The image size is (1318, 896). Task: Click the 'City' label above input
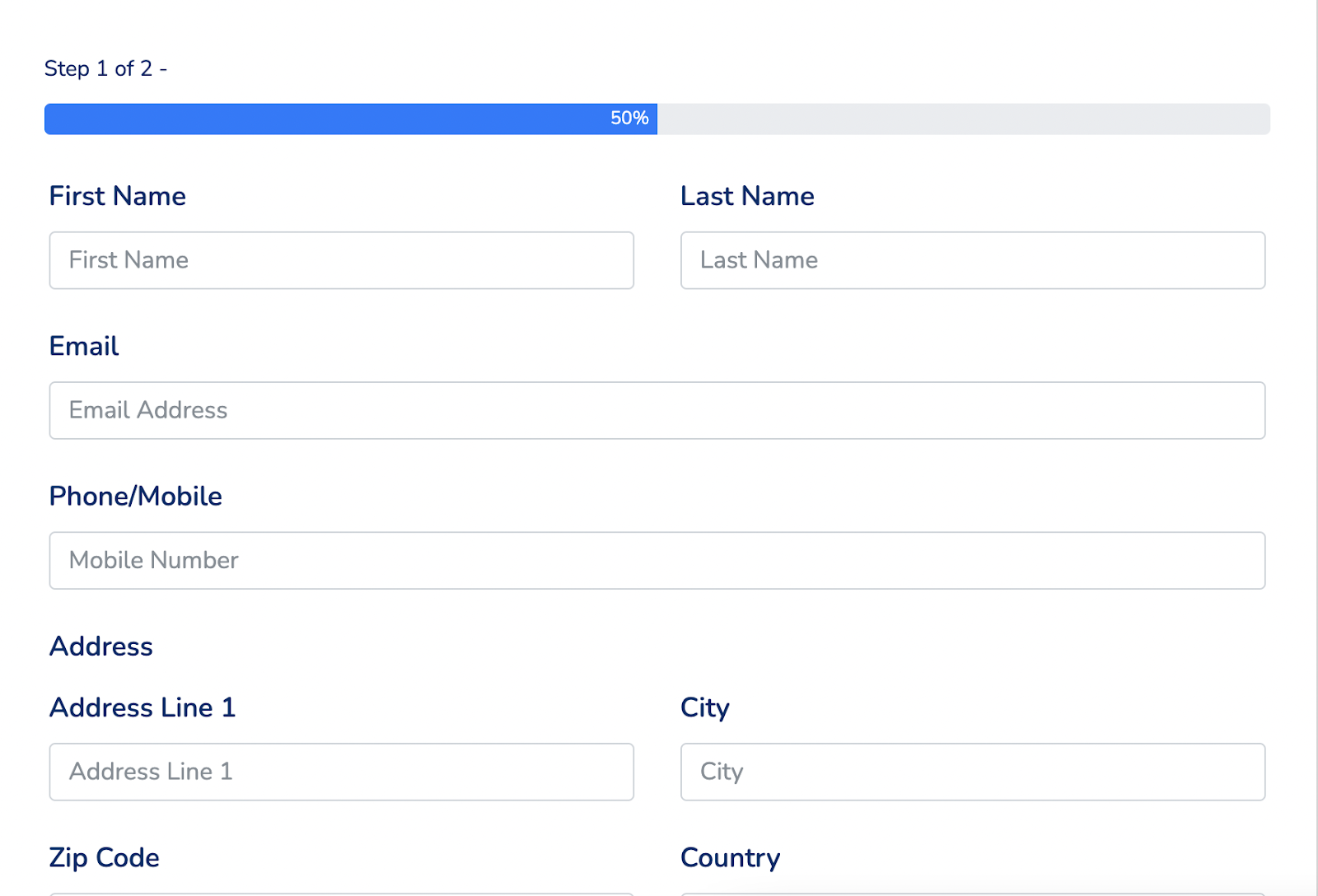(705, 708)
